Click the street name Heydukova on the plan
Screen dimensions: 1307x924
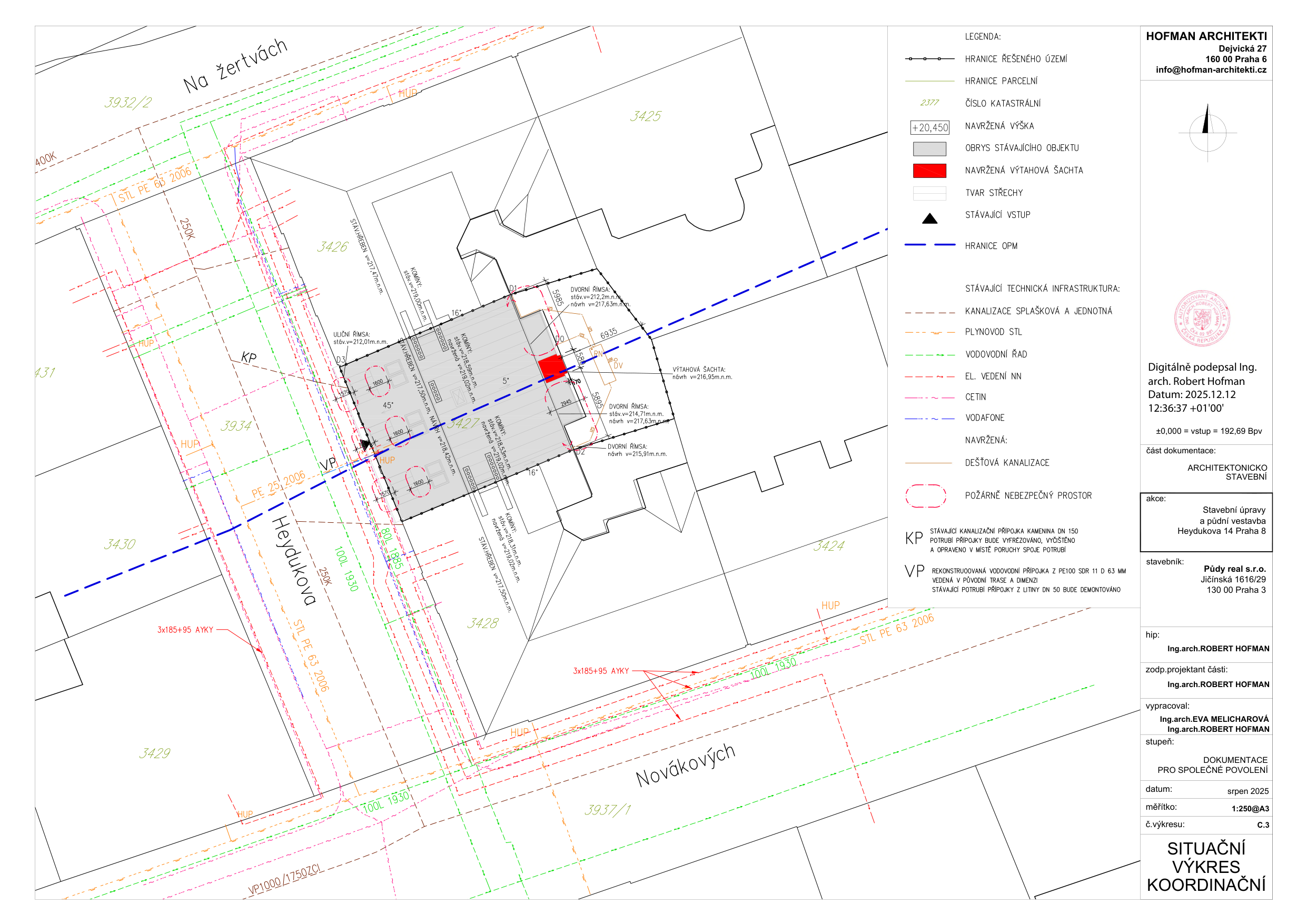(x=294, y=560)
